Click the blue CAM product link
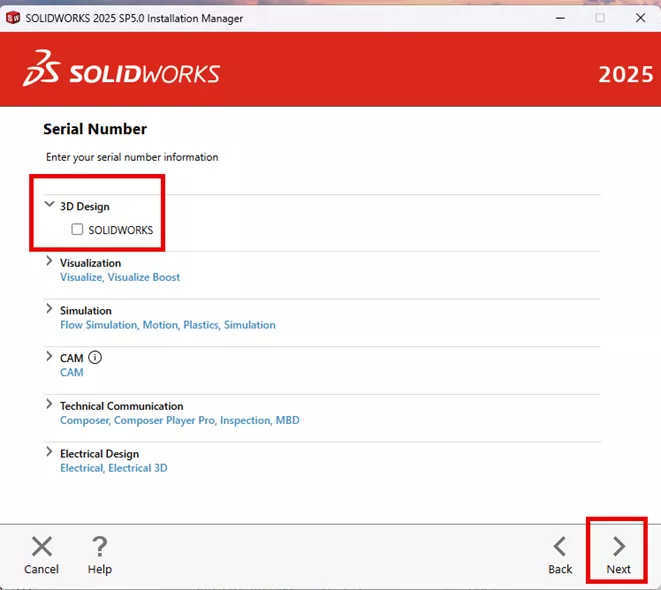The width and height of the screenshot is (661, 590). coord(72,373)
